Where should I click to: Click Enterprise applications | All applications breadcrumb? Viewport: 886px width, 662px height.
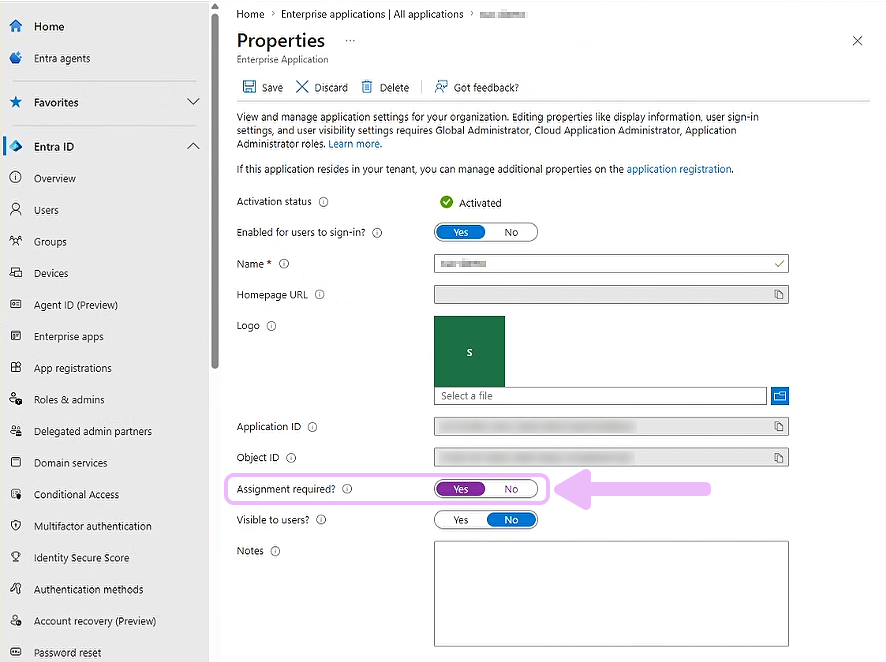pyautogui.click(x=372, y=14)
